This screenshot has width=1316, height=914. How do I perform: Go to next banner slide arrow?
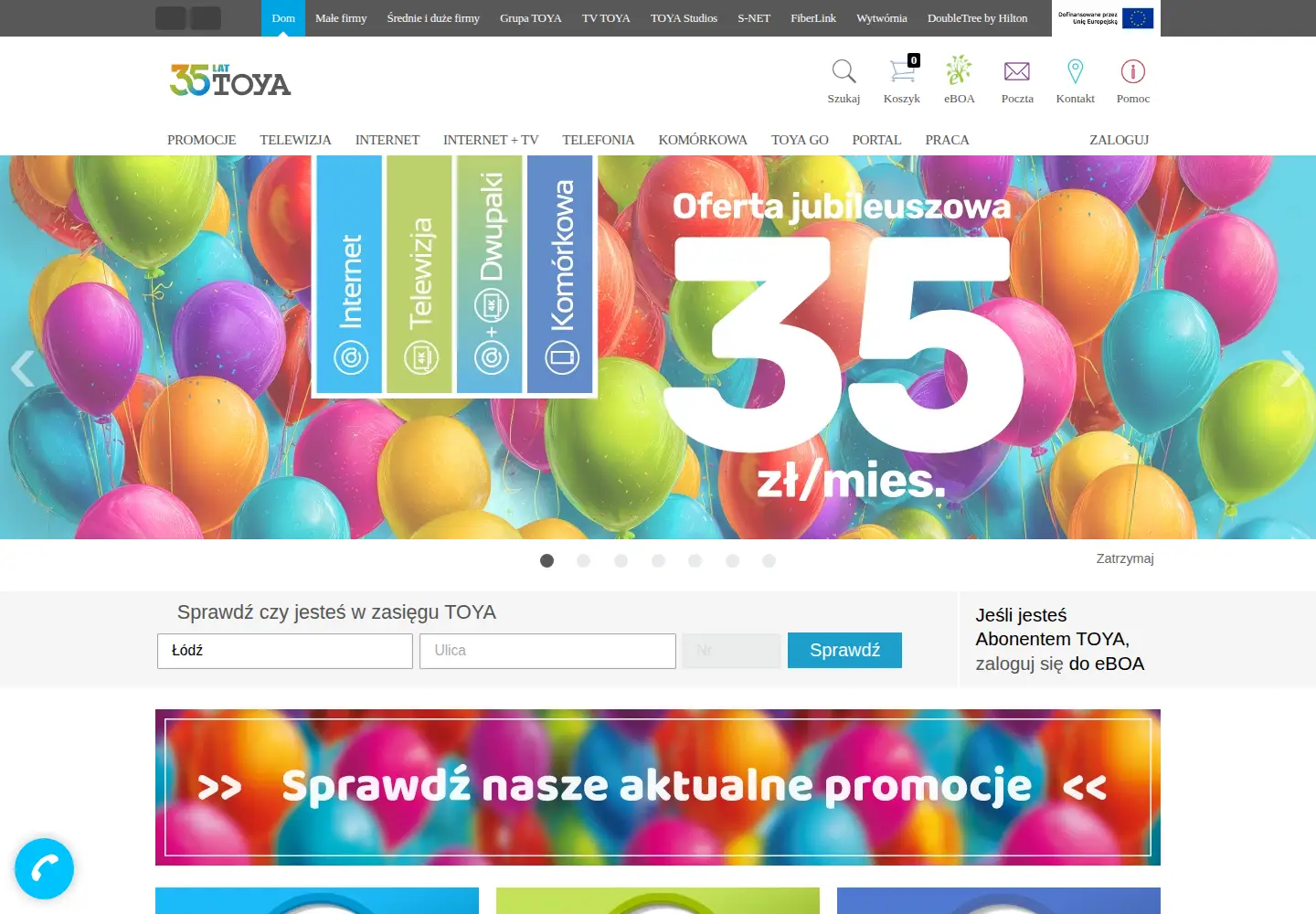[1292, 369]
